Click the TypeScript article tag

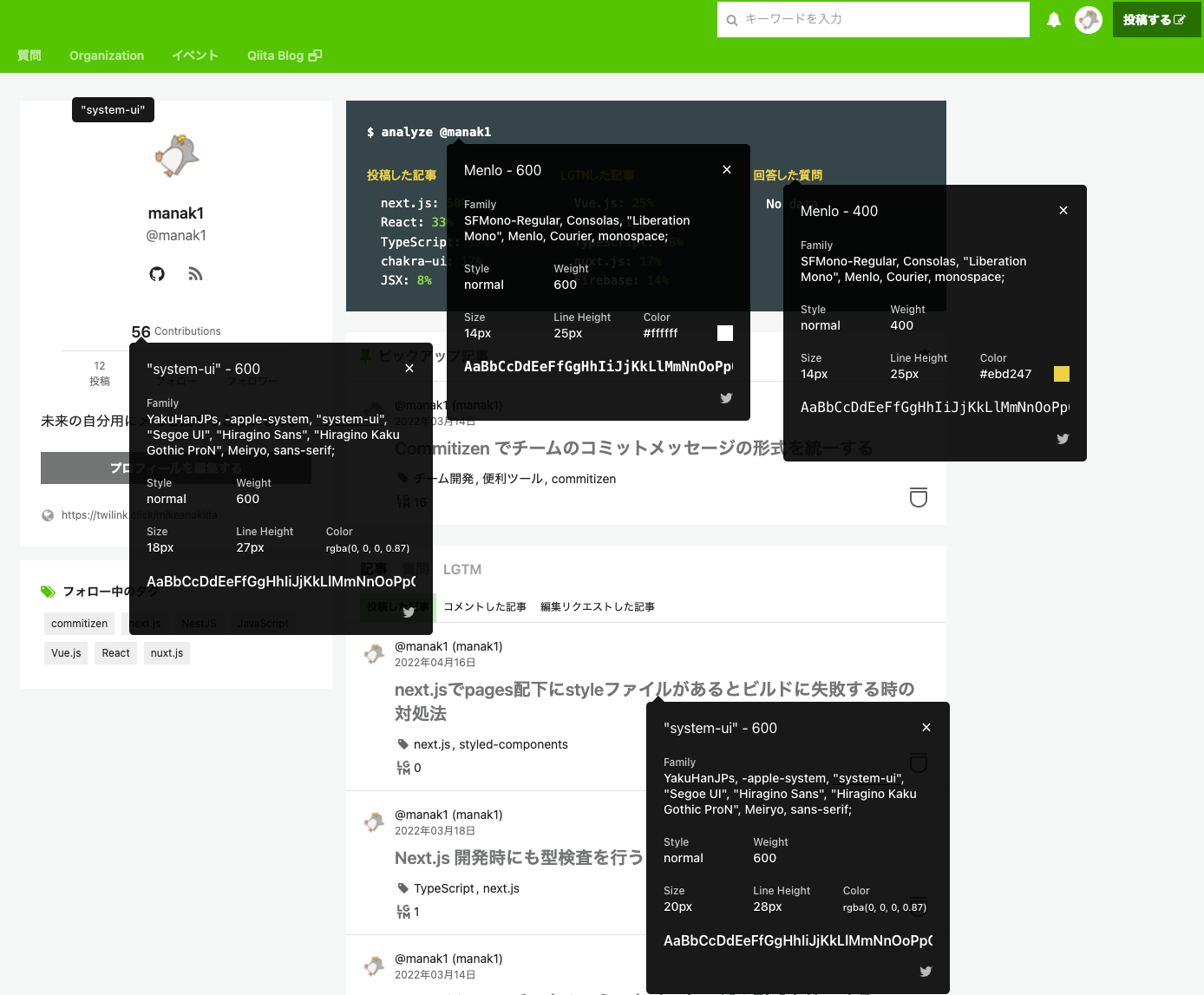(x=444, y=888)
